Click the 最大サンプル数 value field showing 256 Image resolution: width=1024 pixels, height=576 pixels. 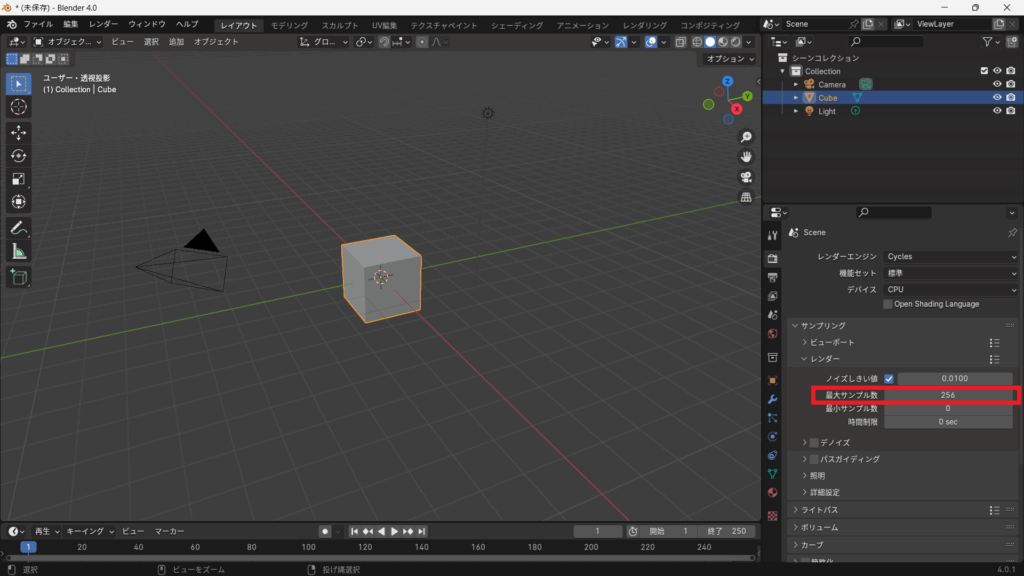click(x=948, y=395)
